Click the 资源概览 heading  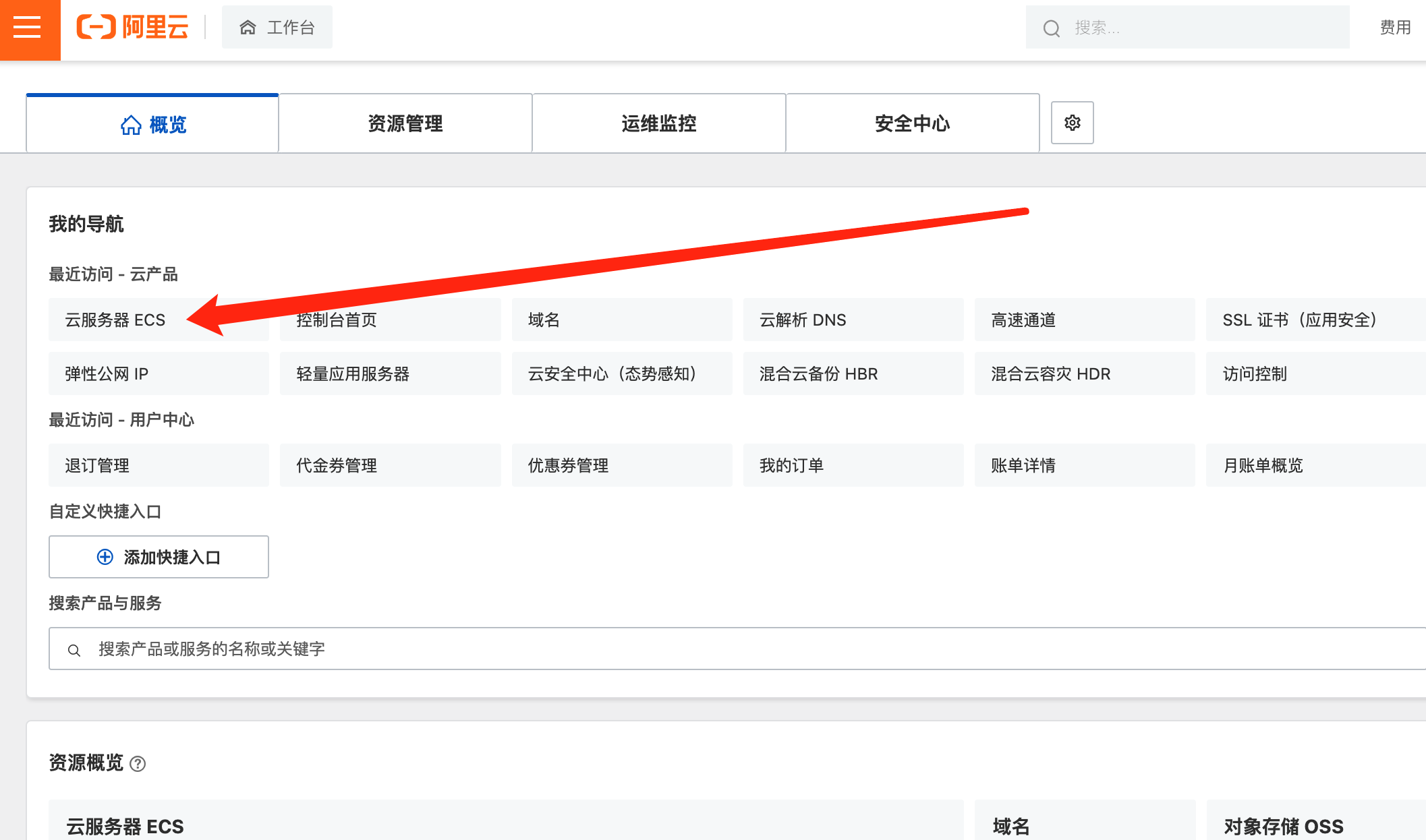click(86, 762)
